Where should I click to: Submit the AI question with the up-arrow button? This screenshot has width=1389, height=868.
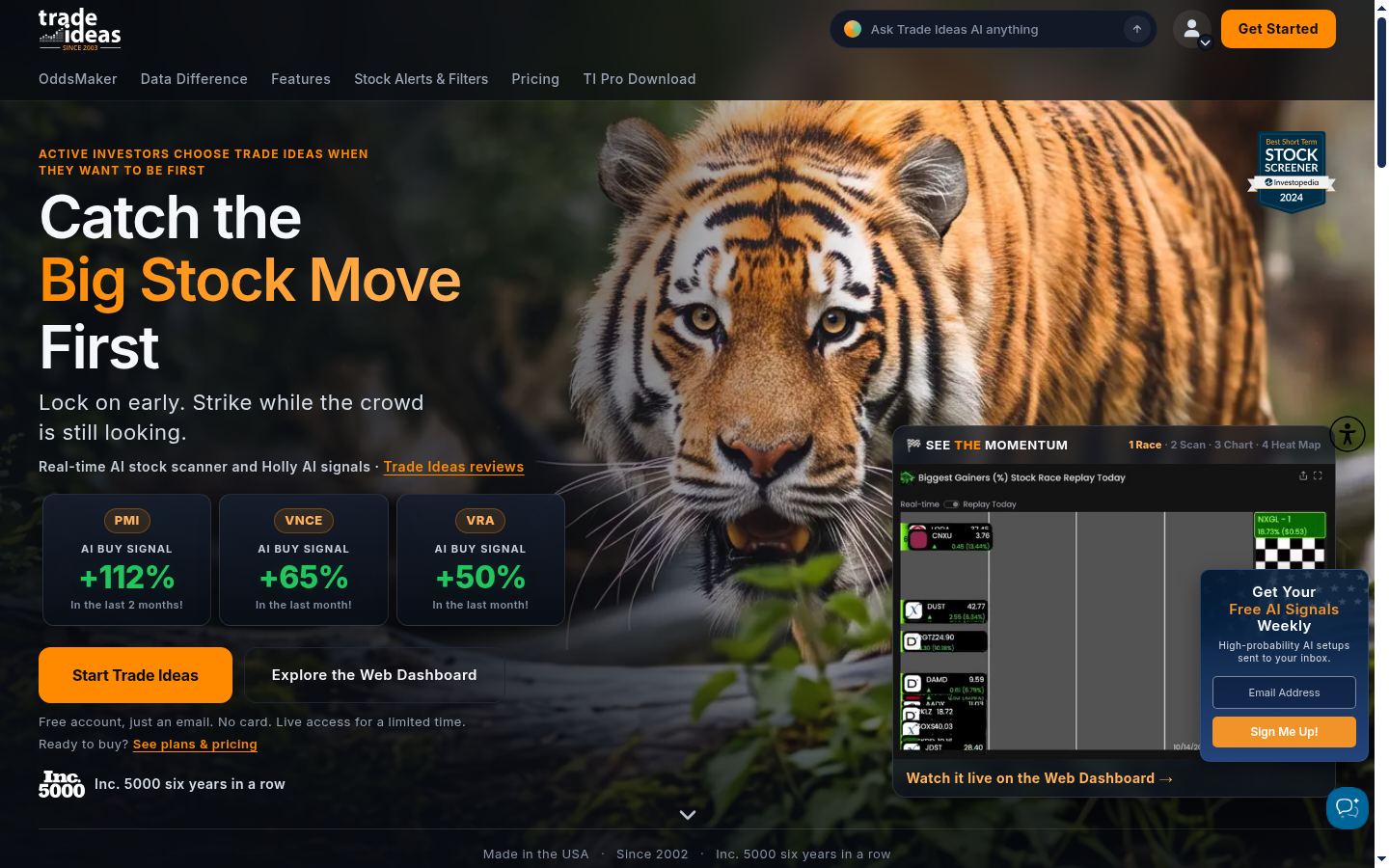coord(1137,29)
